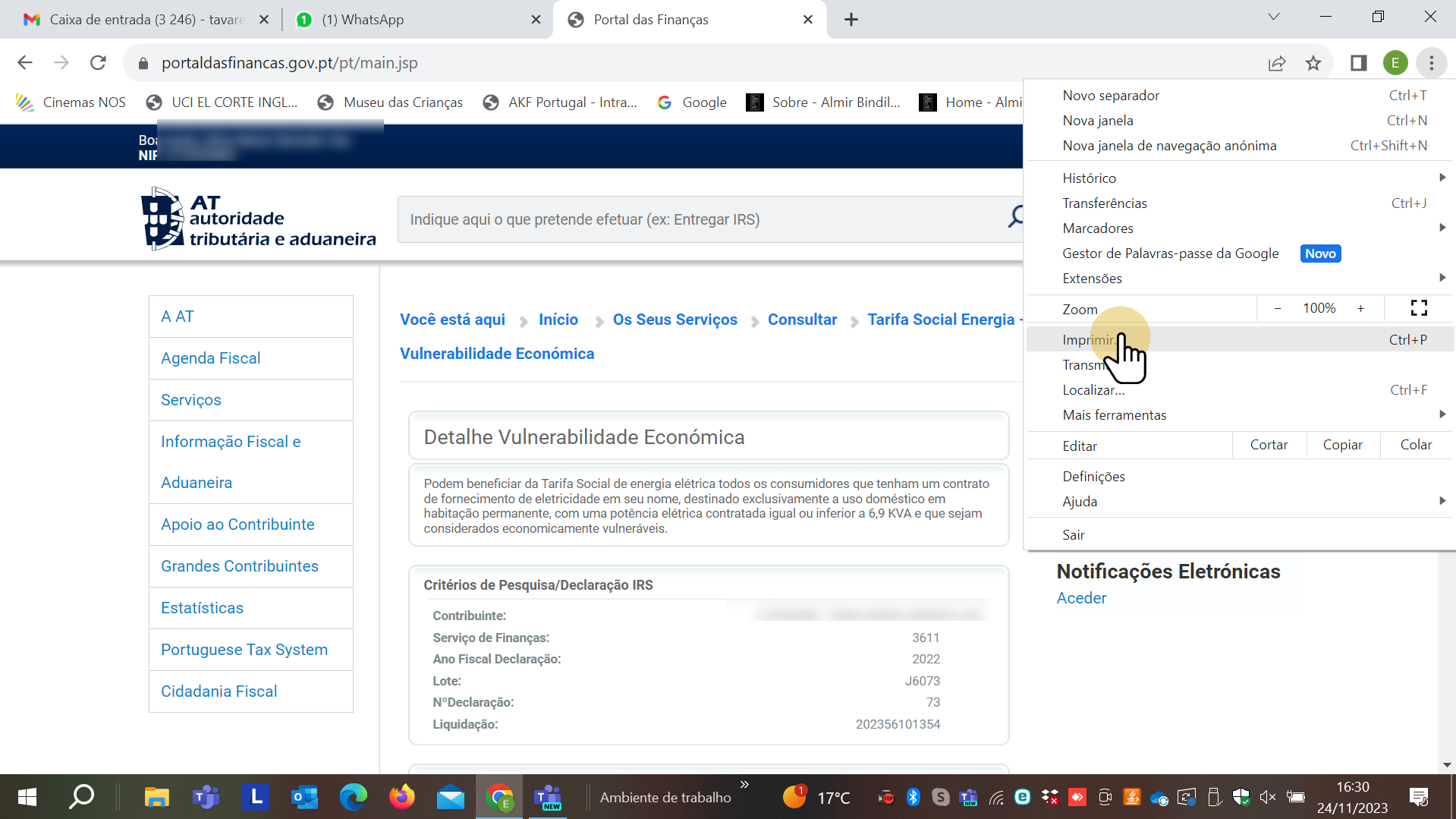Open the browser side panel icon
This screenshot has width=1456, height=819.
tap(1358, 63)
